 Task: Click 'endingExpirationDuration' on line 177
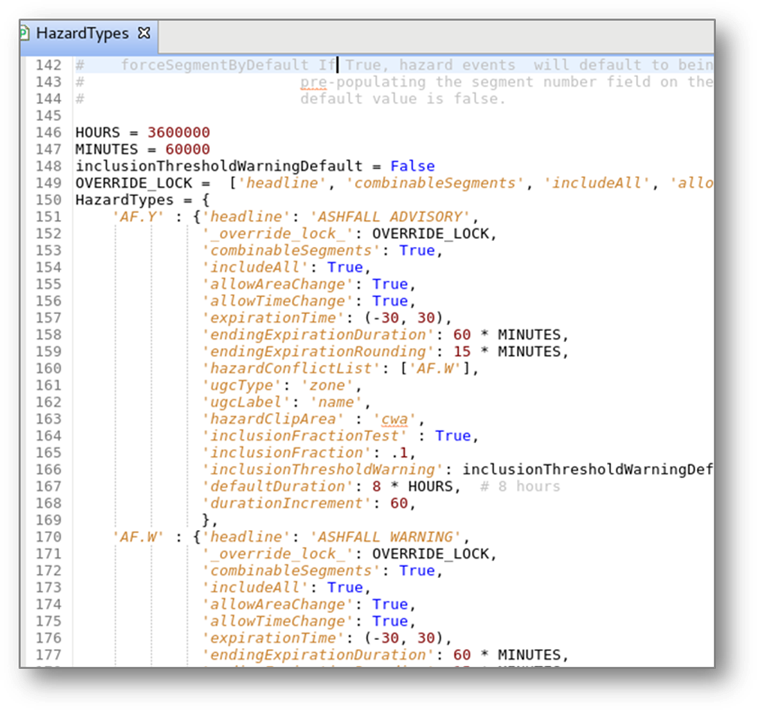tap(318, 655)
